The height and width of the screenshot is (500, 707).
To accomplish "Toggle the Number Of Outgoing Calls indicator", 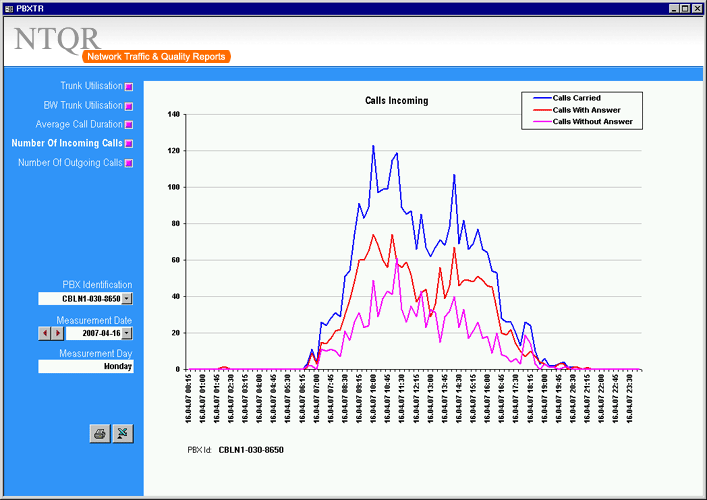I will click(x=129, y=163).
